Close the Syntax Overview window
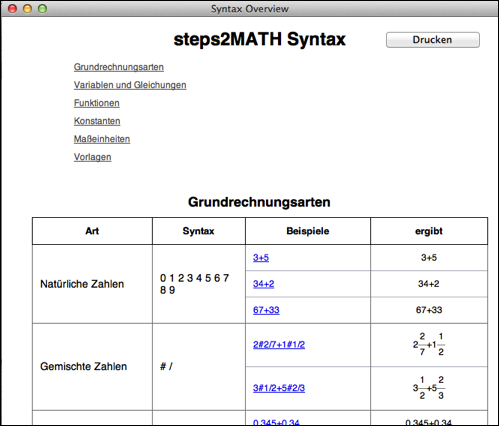 point(12,9)
